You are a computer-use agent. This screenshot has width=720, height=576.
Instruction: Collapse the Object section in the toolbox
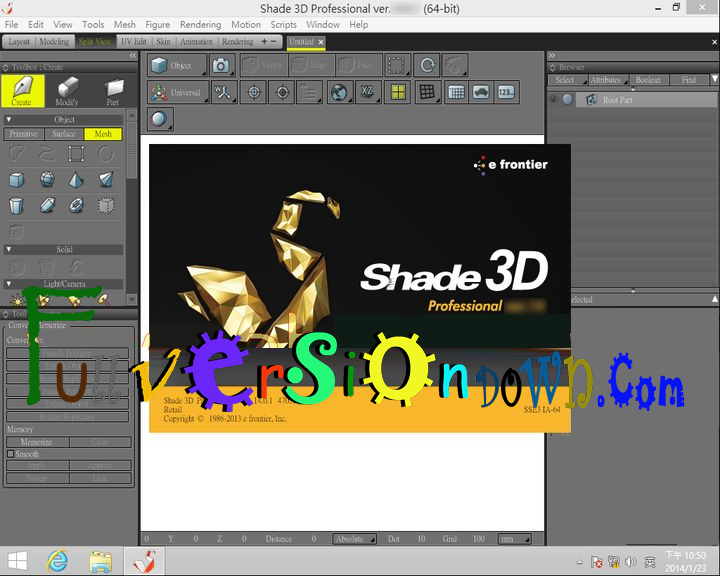tap(8, 119)
